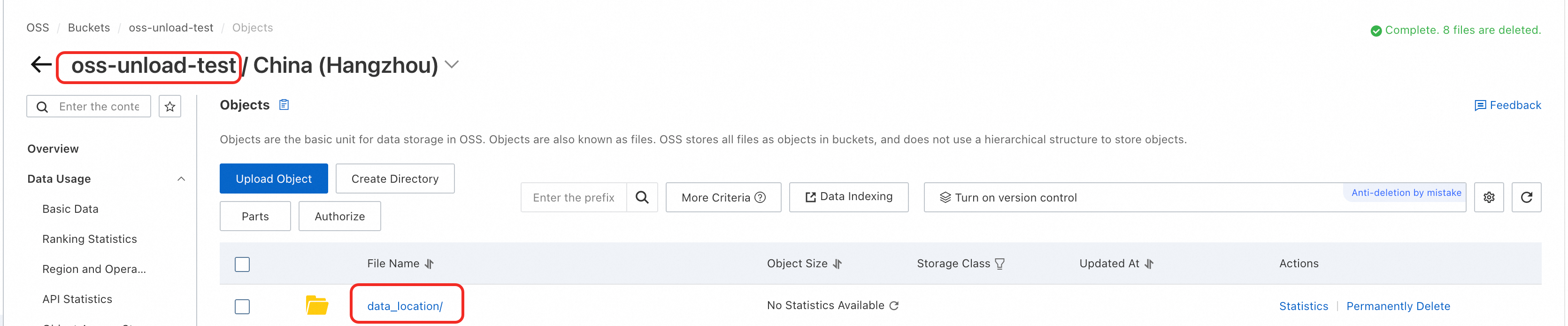Click the Upload Object button
The image size is (1568, 326).
click(x=273, y=179)
